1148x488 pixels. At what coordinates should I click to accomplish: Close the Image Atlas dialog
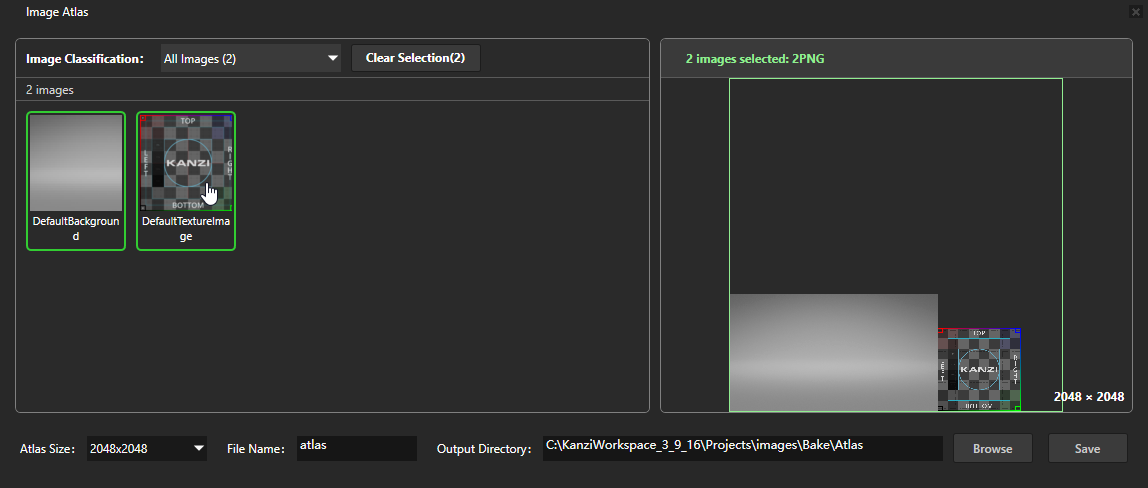(x=1136, y=12)
